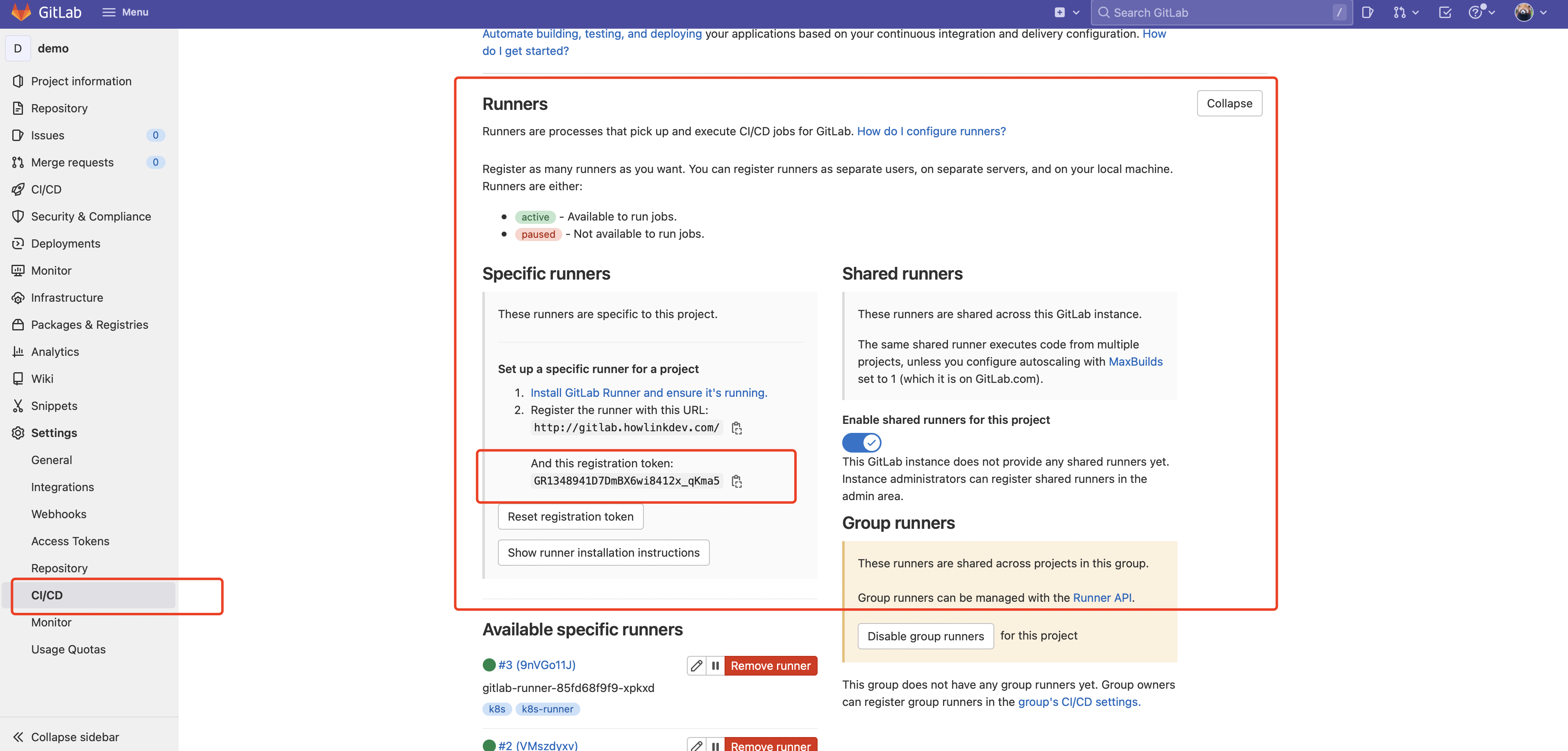1568x751 pixels.
Task: Collapse the Runners section
Action: [x=1229, y=104]
